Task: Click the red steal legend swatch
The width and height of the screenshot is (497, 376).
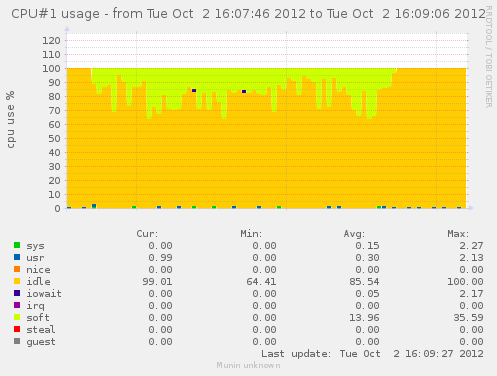Action: coord(17,329)
